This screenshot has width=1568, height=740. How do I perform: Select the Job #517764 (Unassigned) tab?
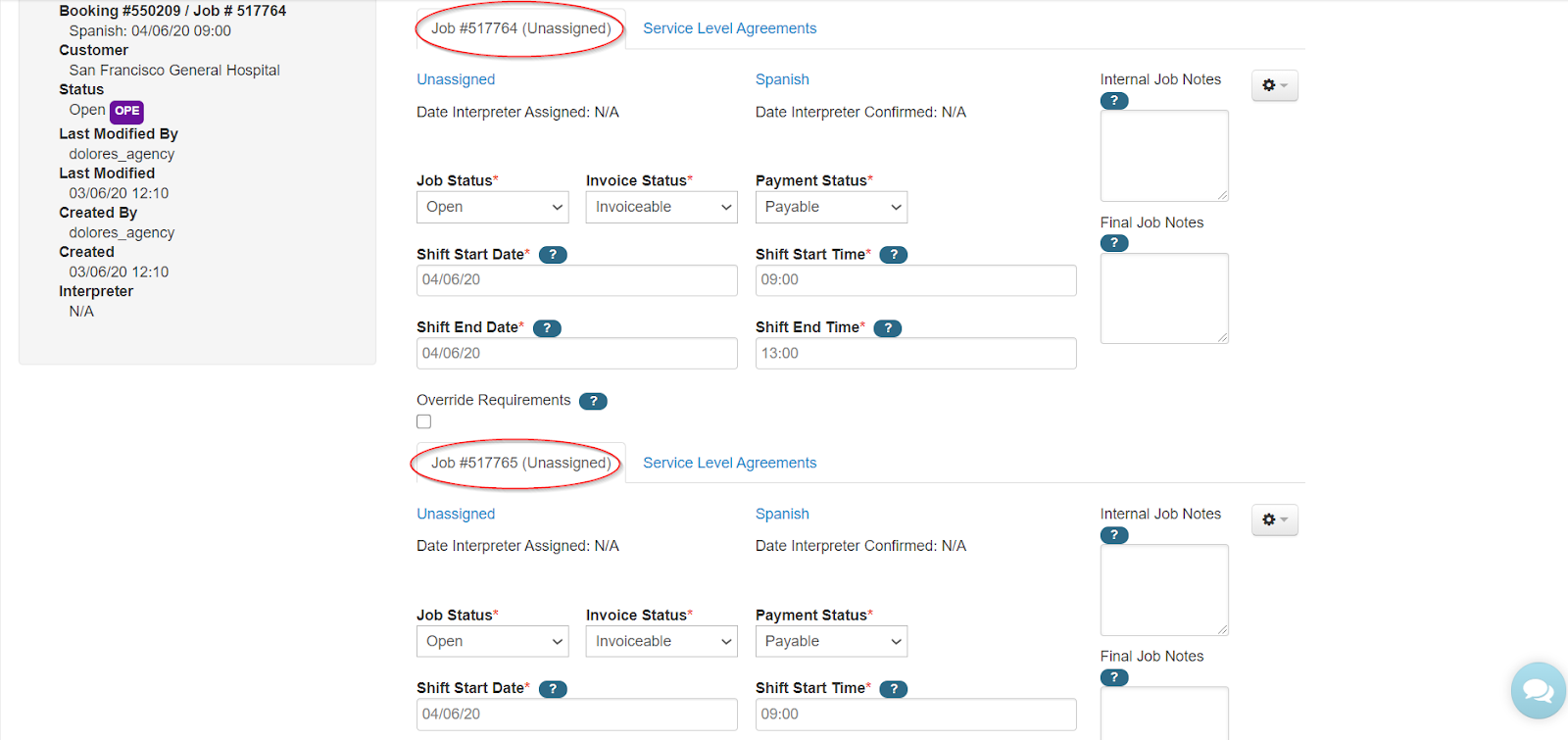[x=520, y=29]
